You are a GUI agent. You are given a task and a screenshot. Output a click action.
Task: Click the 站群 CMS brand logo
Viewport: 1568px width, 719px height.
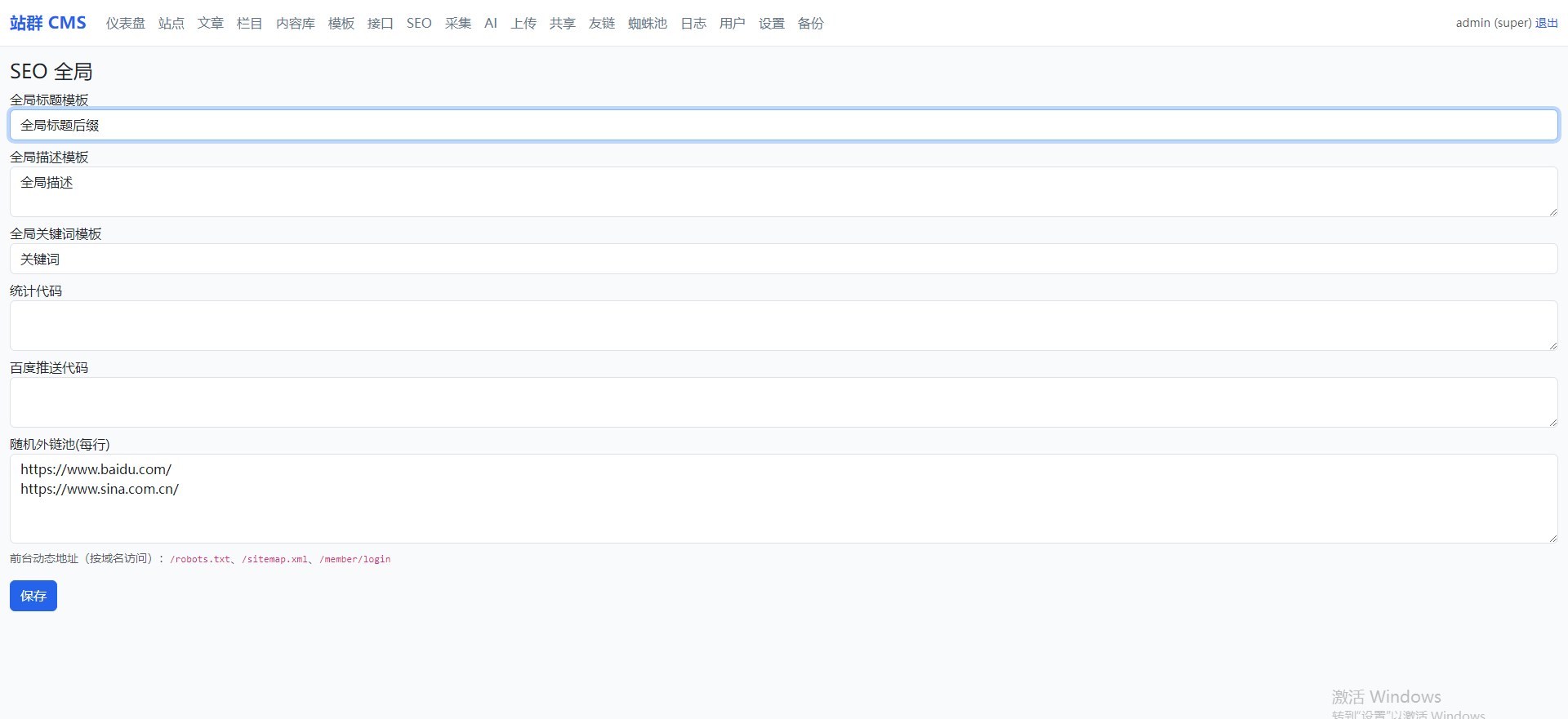[48, 23]
